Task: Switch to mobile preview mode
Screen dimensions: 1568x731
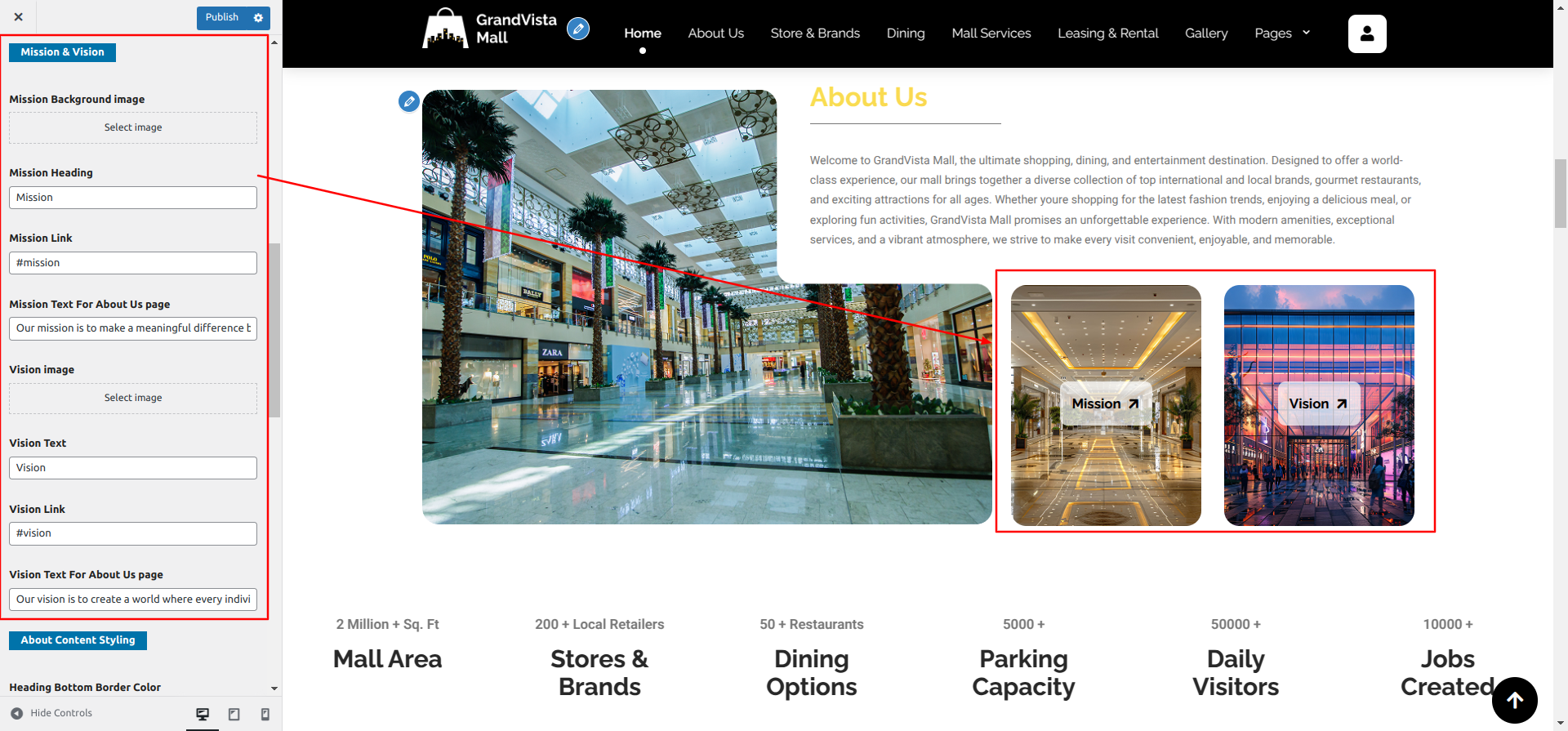Action: 265,714
